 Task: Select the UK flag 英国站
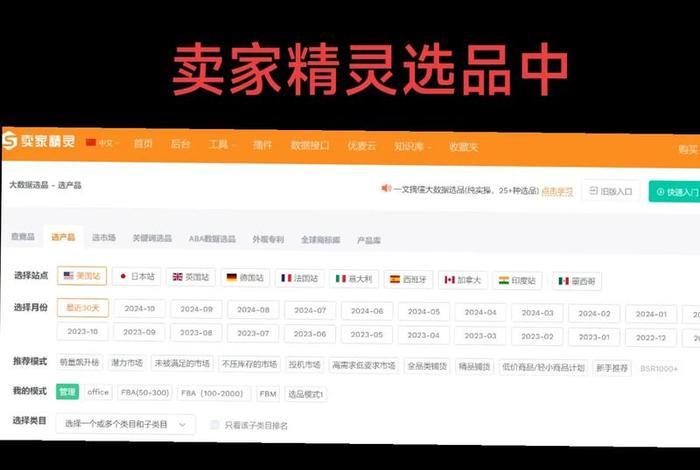tap(191, 277)
